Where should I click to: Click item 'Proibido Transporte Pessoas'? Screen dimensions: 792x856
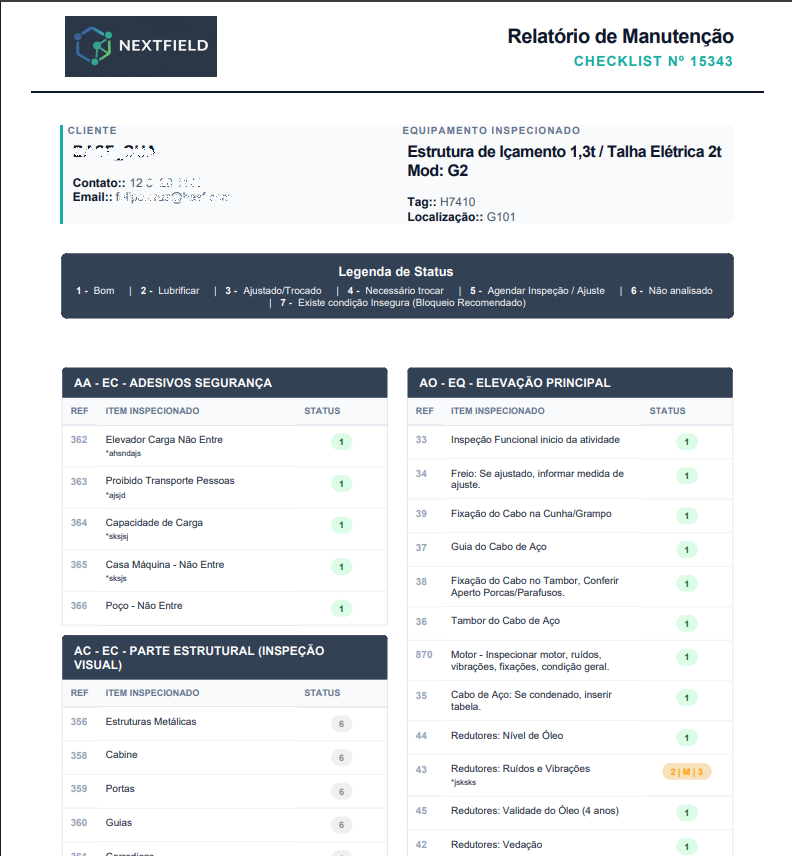click(170, 480)
